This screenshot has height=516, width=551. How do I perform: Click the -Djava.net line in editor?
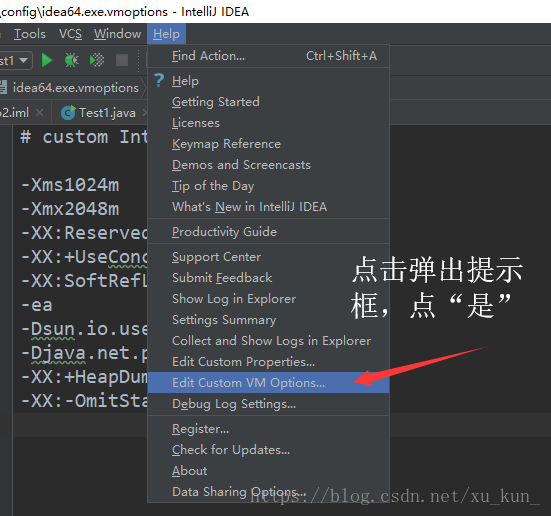click(x=84, y=353)
